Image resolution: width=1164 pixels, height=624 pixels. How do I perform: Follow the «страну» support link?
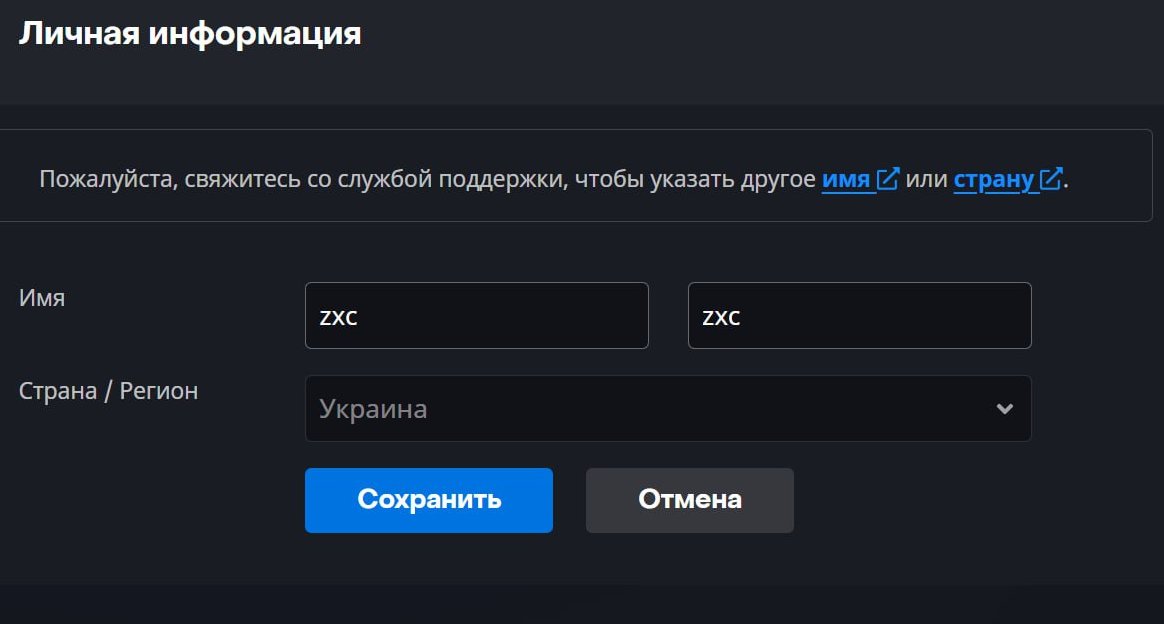click(x=993, y=180)
